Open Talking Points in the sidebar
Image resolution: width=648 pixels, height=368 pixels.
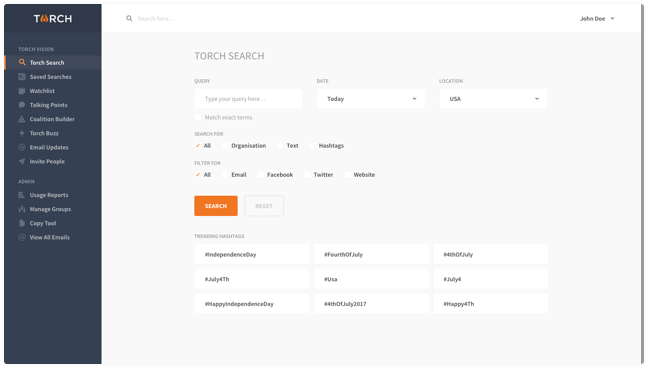coord(53,105)
